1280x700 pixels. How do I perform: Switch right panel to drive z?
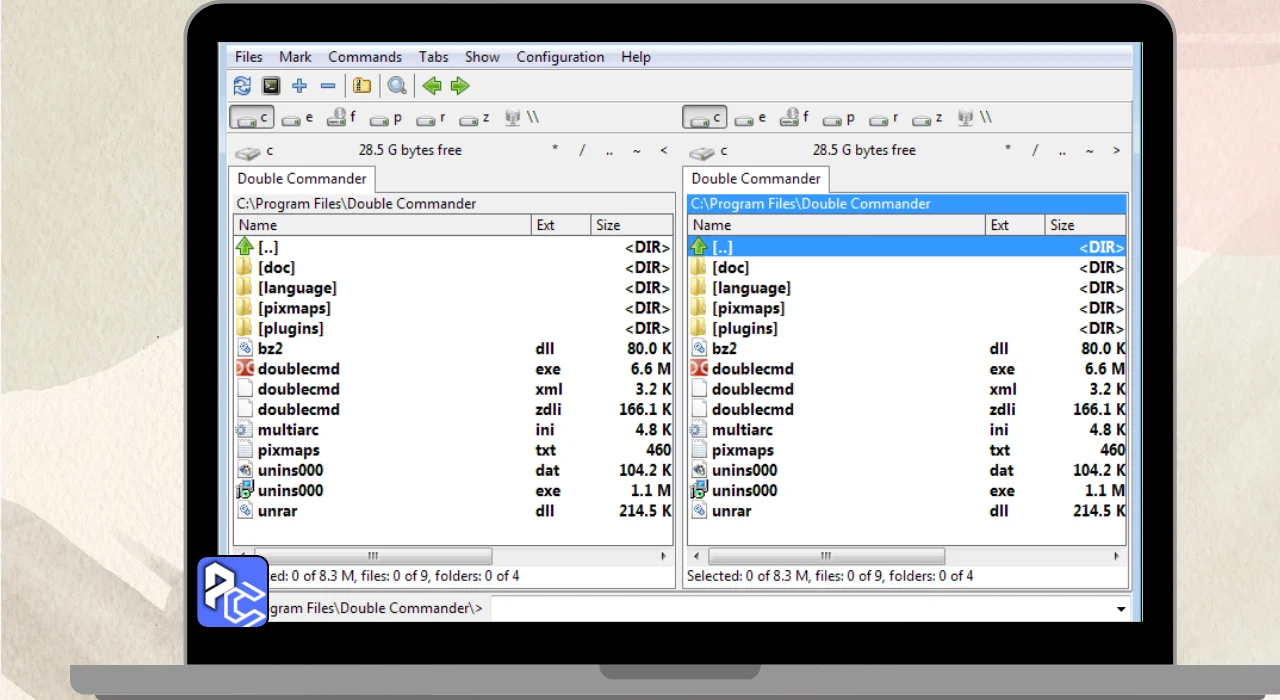tap(927, 118)
